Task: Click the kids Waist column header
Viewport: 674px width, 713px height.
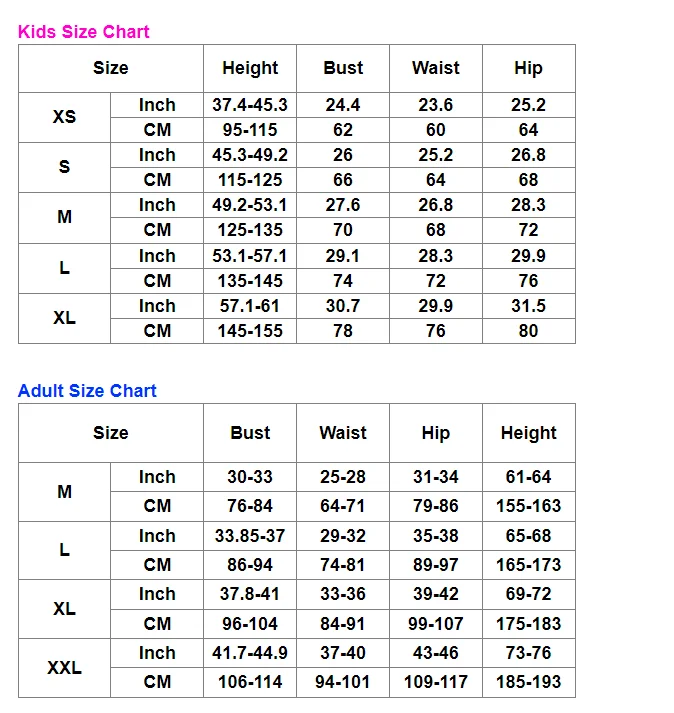Action: 436,68
